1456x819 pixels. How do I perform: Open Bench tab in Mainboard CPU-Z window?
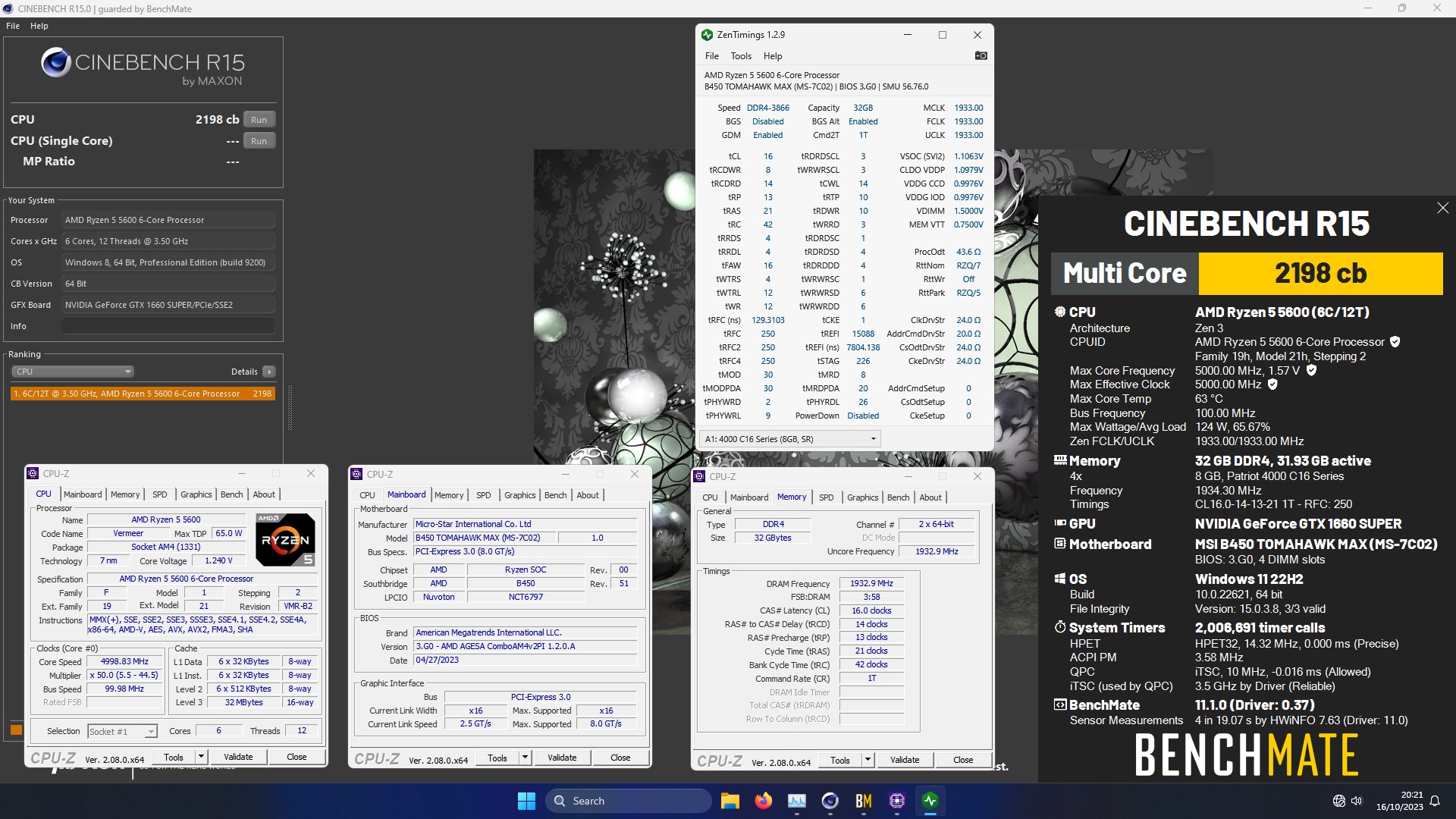[556, 495]
